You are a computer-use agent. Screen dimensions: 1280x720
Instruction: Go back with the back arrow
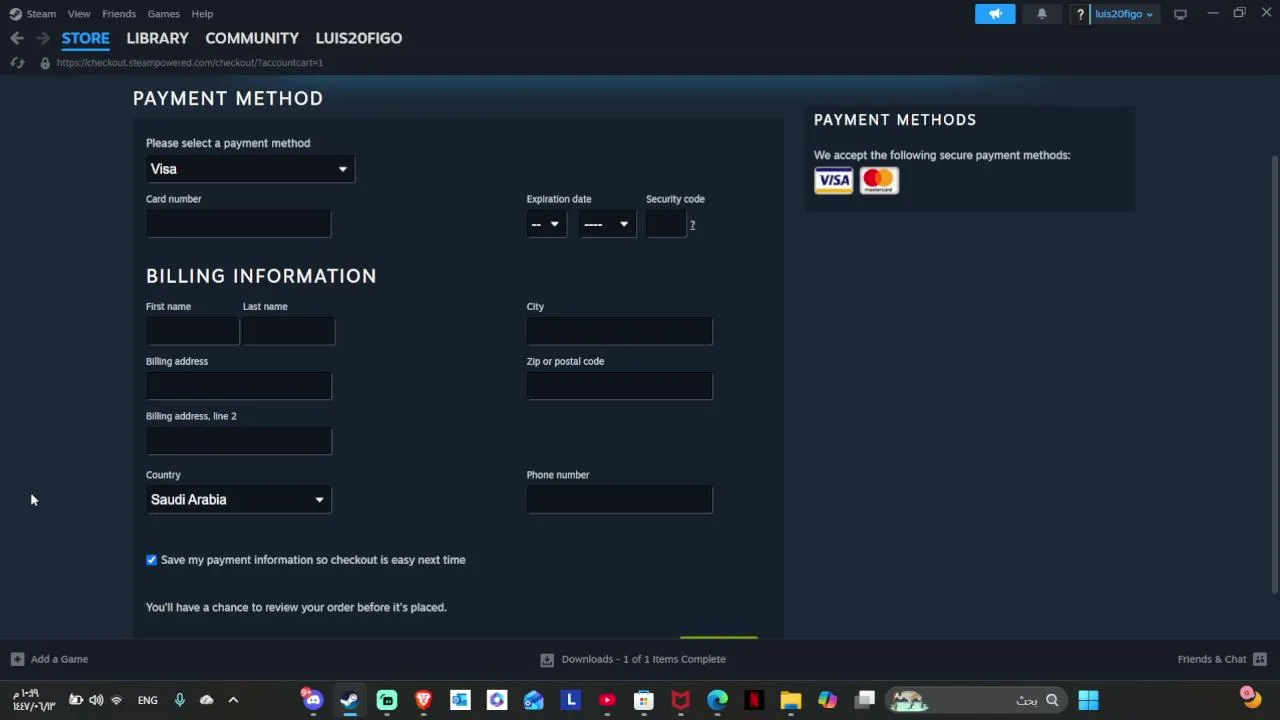[17, 38]
